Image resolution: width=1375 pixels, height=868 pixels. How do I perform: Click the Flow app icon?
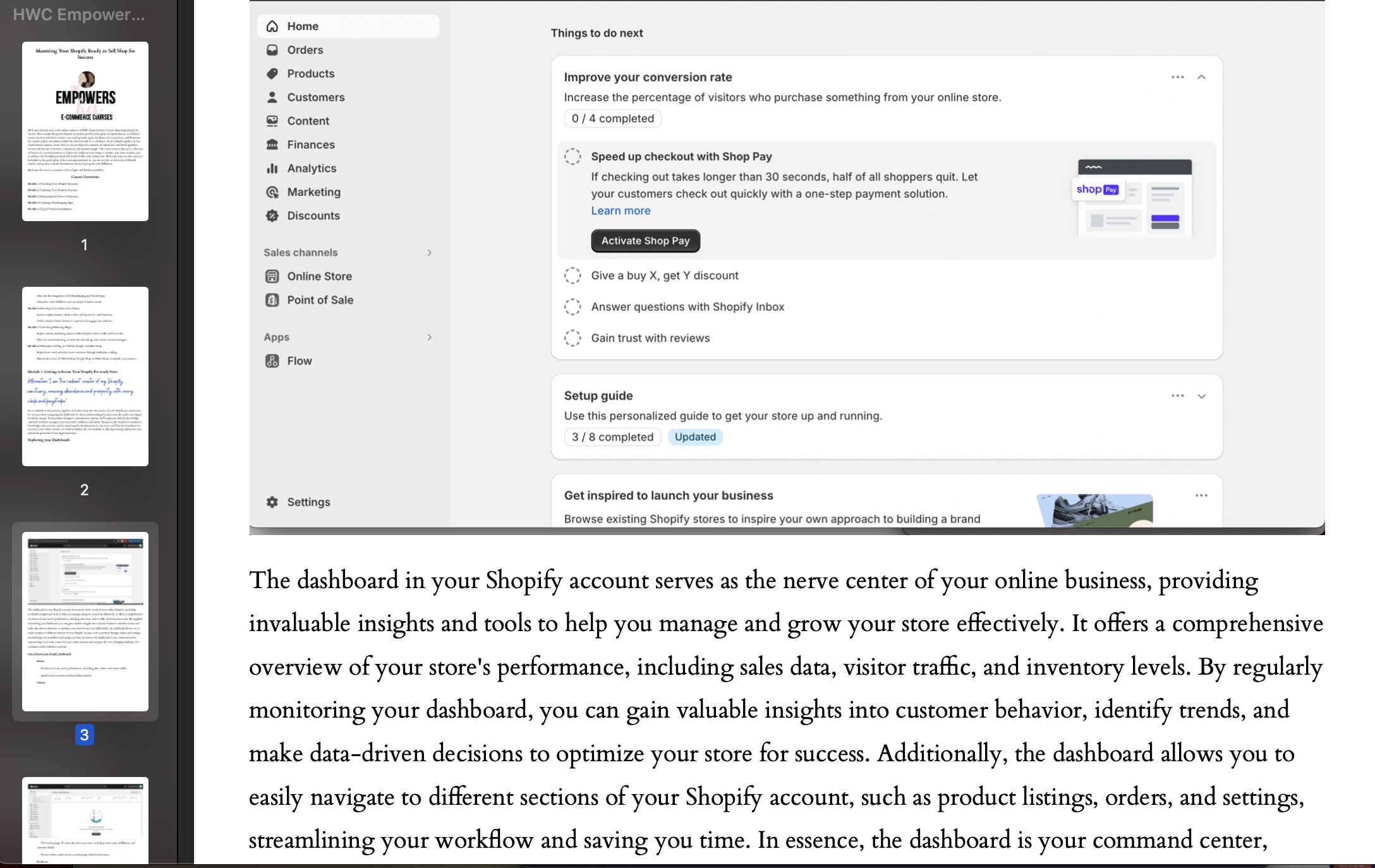tap(272, 361)
